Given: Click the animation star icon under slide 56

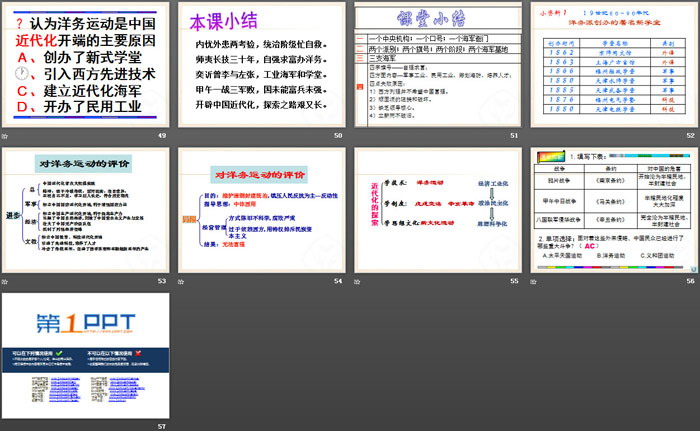Looking at the screenshot, I should point(534,281).
